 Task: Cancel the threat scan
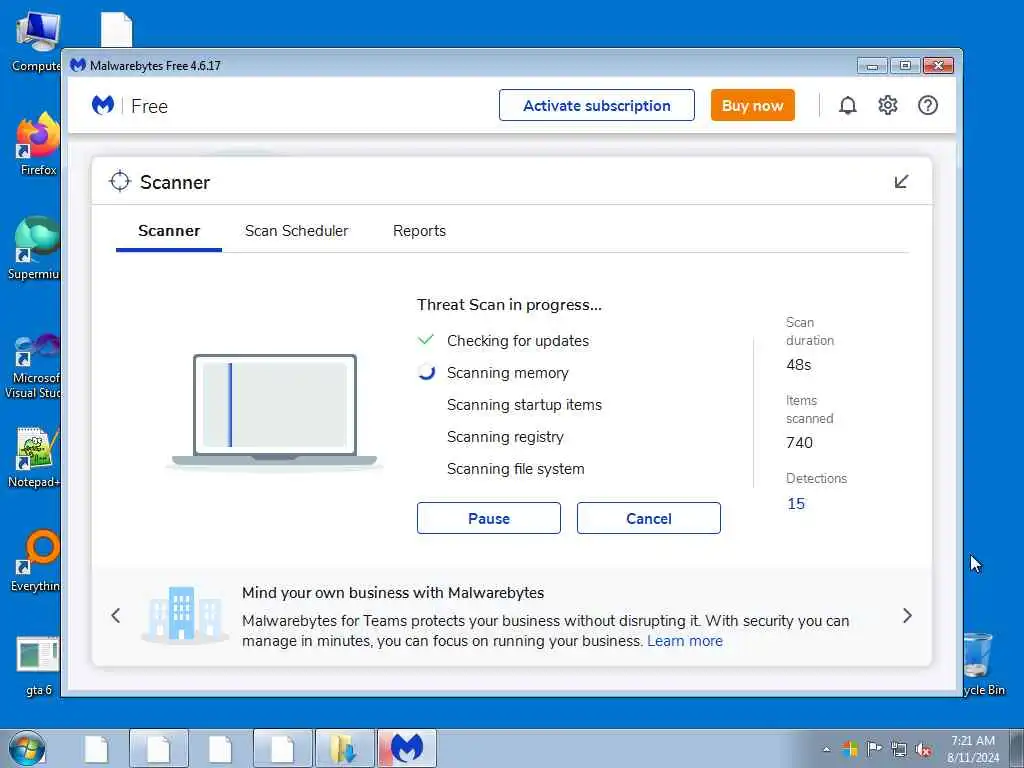(x=648, y=518)
